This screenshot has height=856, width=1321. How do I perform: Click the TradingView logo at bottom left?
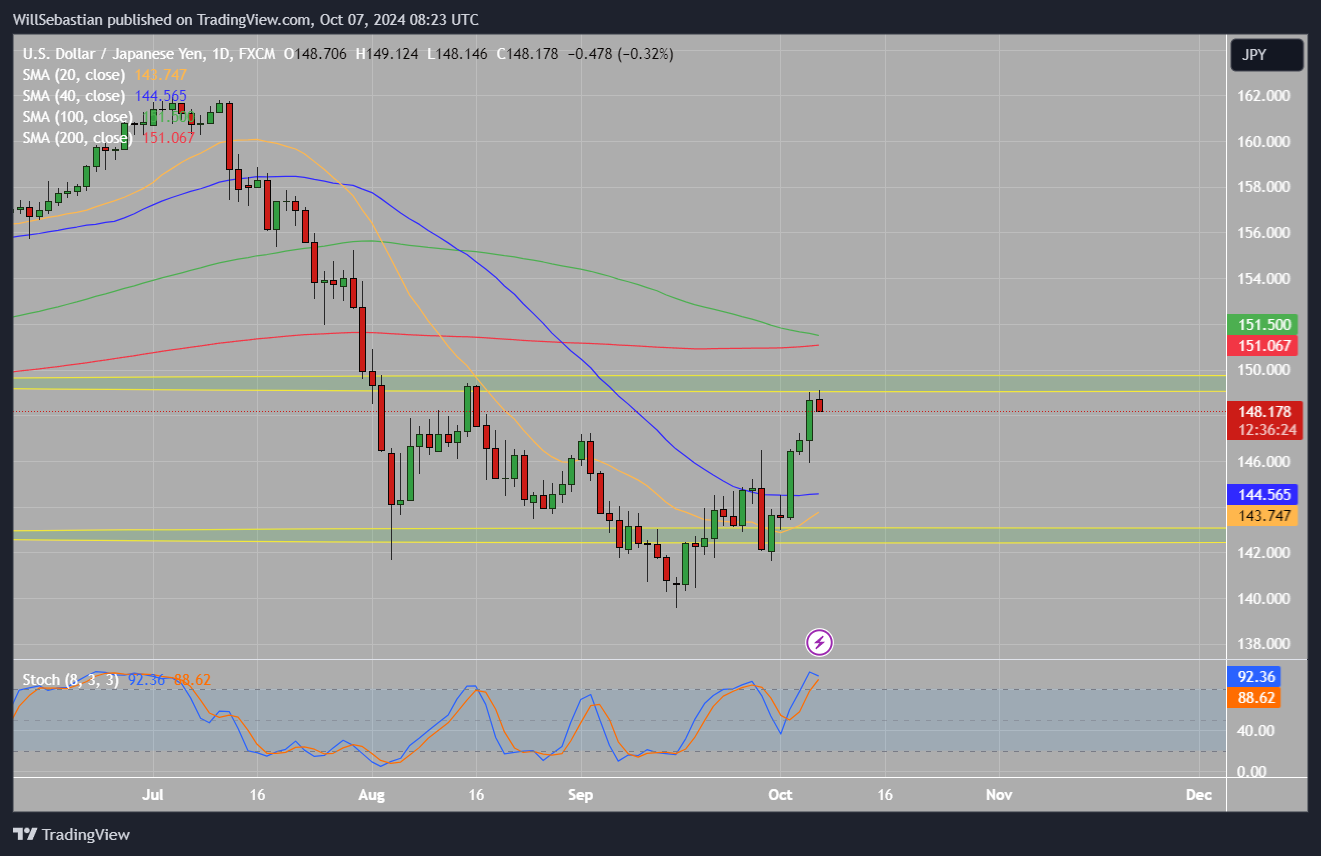coord(71,834)
